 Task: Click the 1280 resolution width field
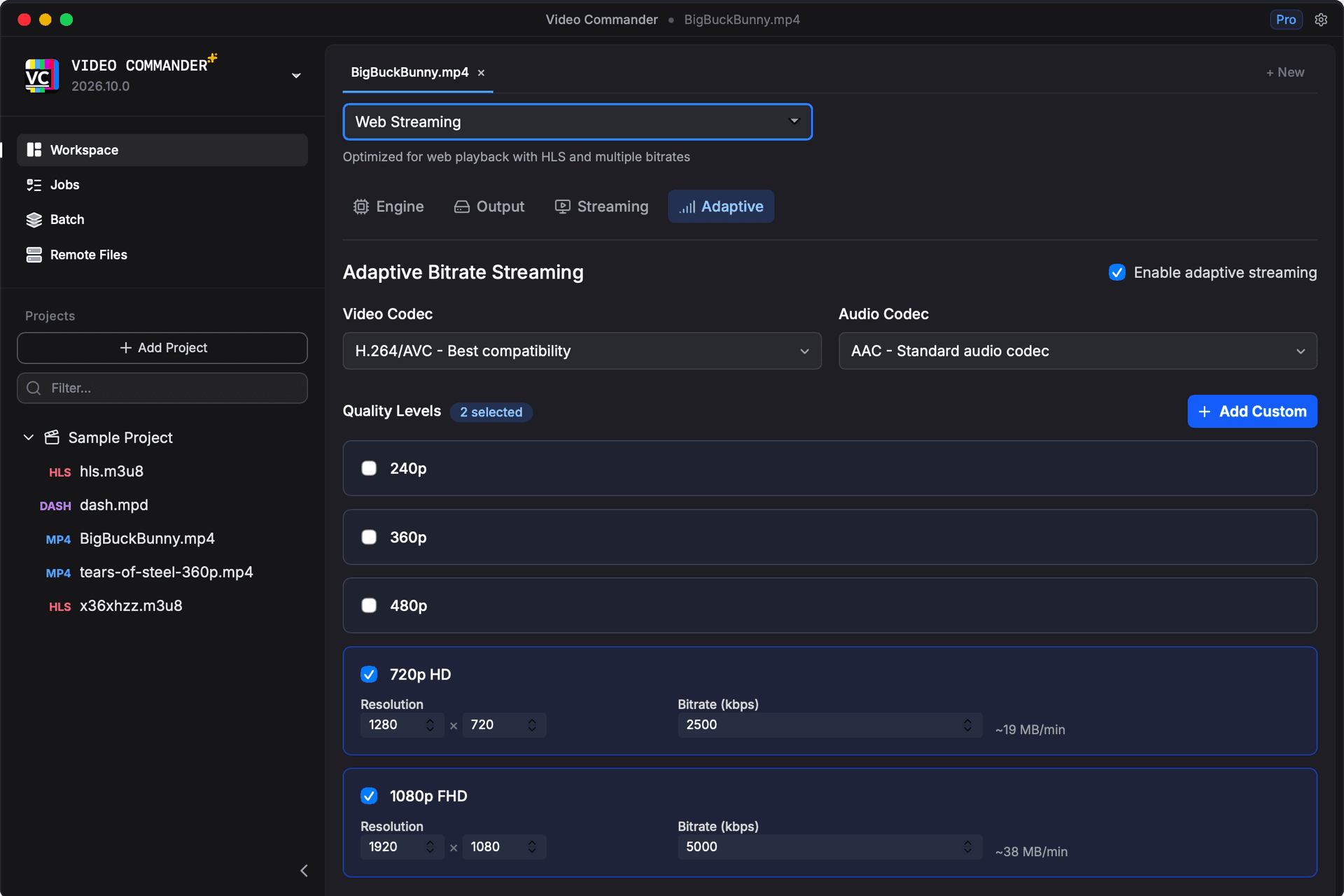click(x=402, y=724)
